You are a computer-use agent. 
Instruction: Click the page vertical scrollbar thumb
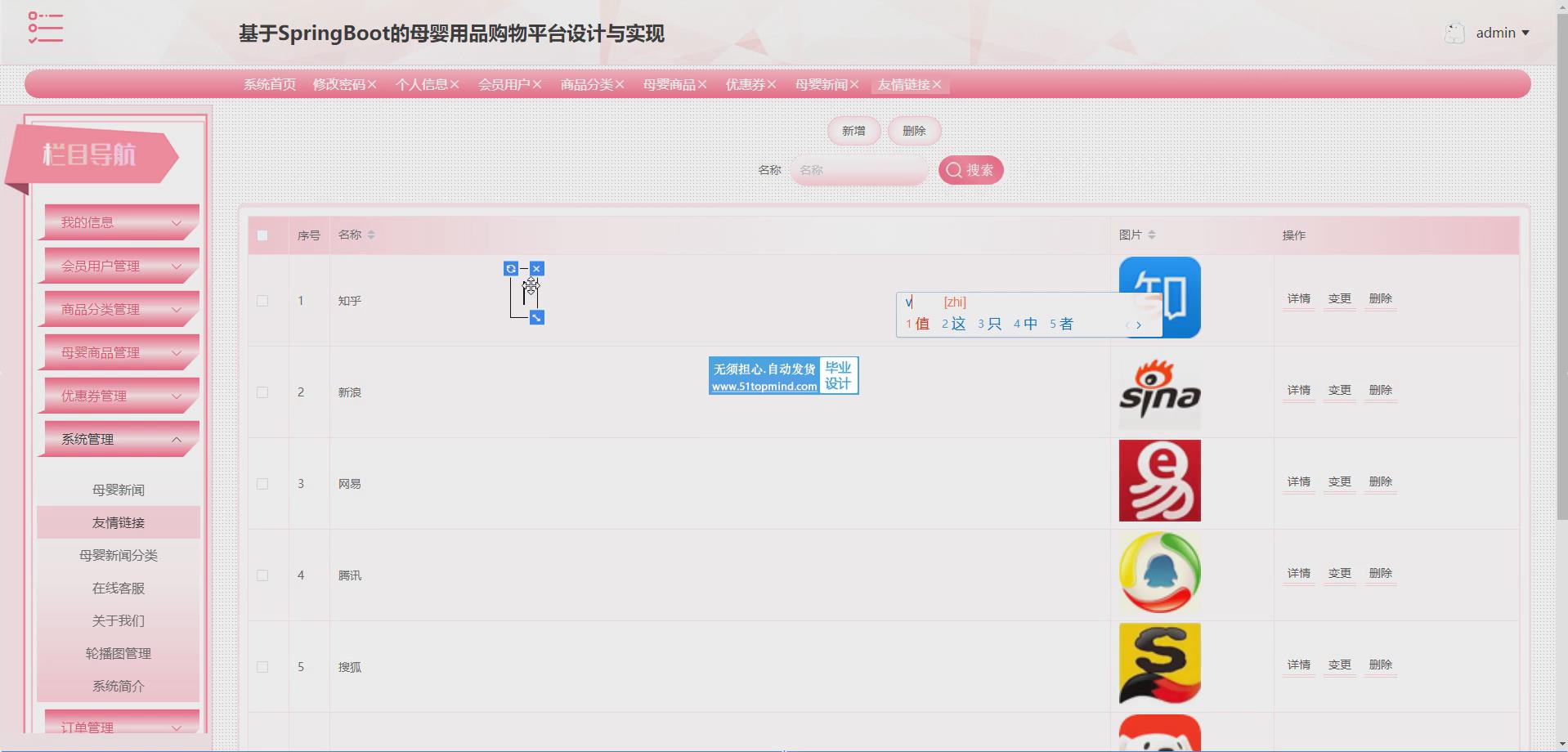(1561, 266)
